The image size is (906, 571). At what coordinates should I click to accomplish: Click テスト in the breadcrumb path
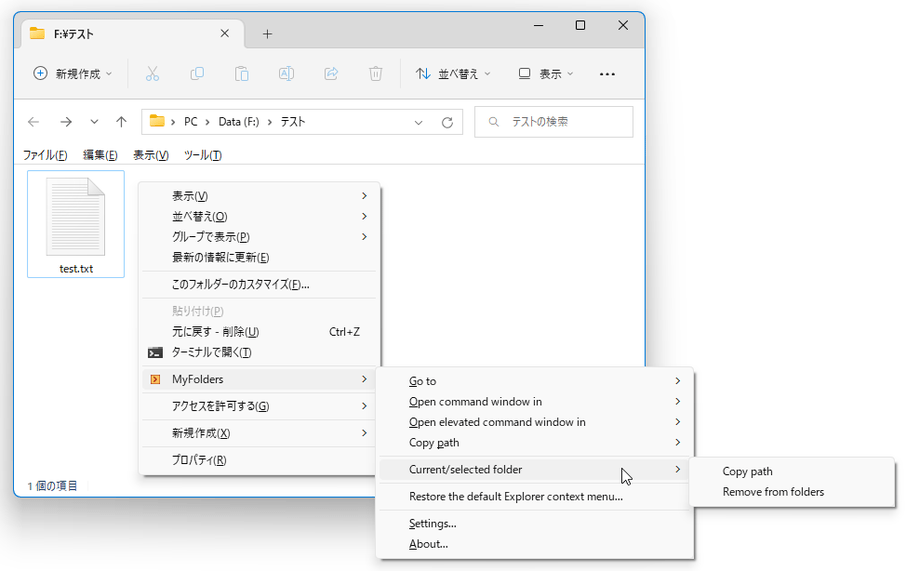[293, 122]
